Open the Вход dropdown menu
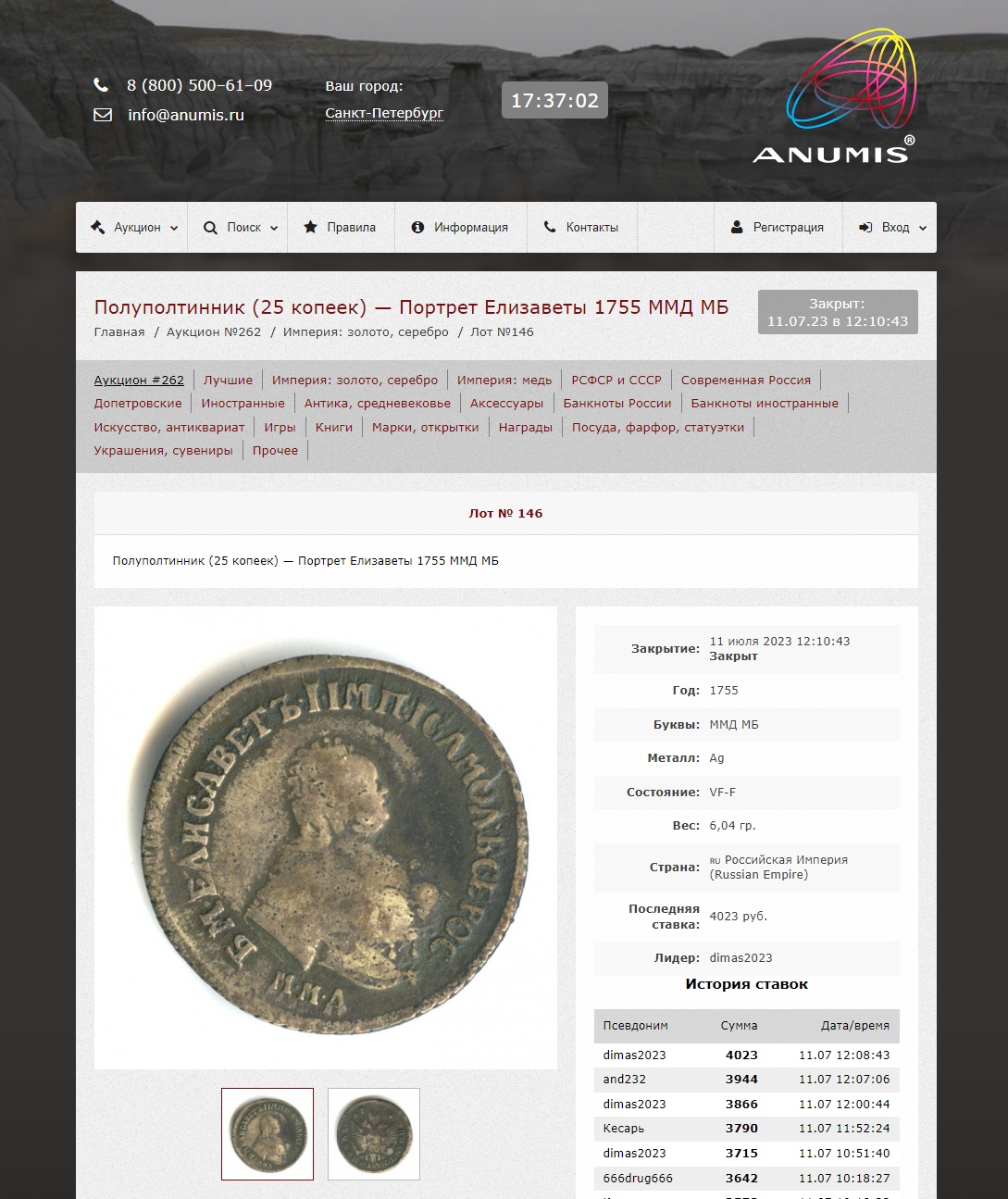This screenshot has height=1199, width=1008. coord(892,228)
